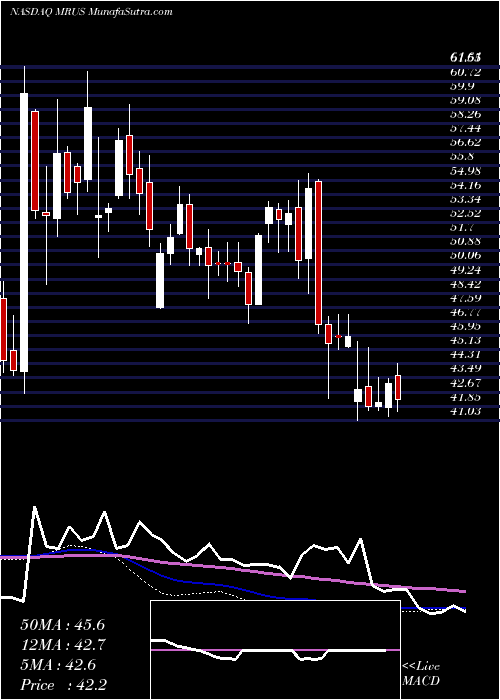
Task: Click the 52.52 price axis label
Action: pos(466,213)
